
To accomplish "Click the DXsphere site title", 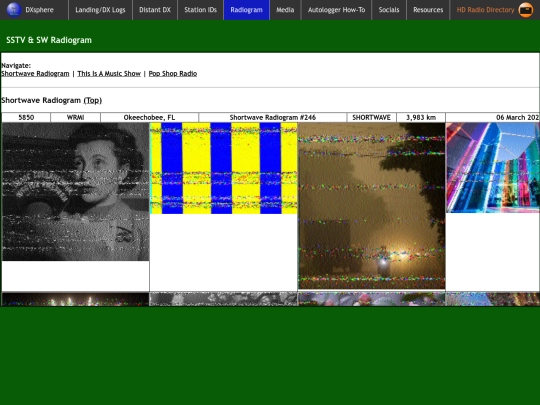I will tap(40, 10).
